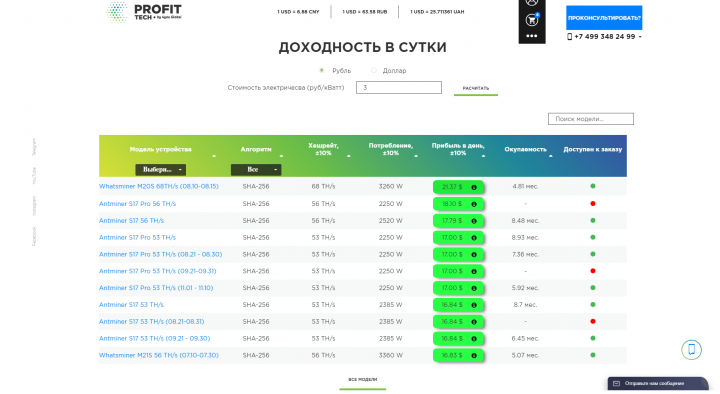Open the YouTube side link

[x=34, y=176]
